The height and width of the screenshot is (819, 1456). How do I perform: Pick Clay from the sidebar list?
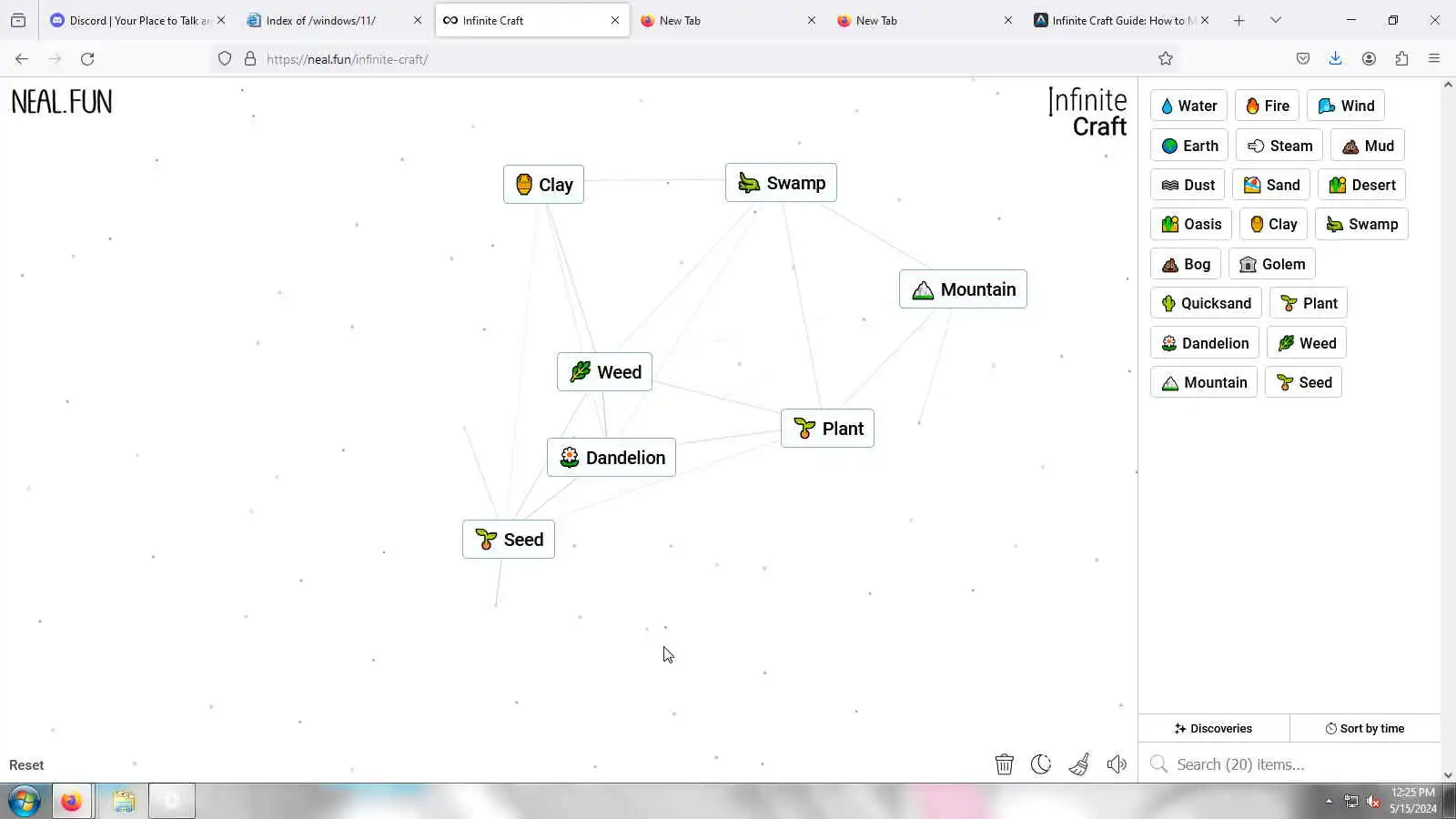pos(1273,224)
